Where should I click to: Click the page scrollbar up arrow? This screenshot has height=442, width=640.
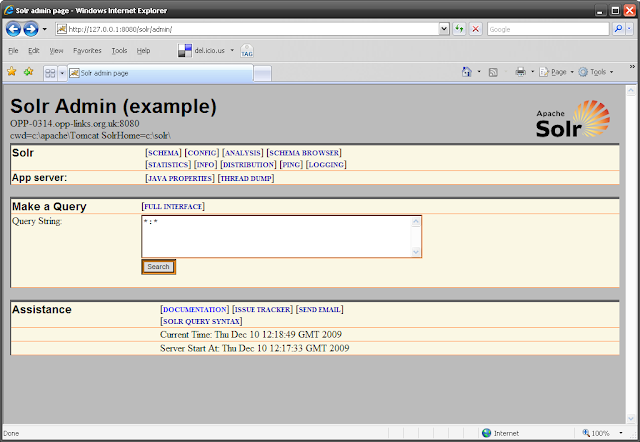631,90
